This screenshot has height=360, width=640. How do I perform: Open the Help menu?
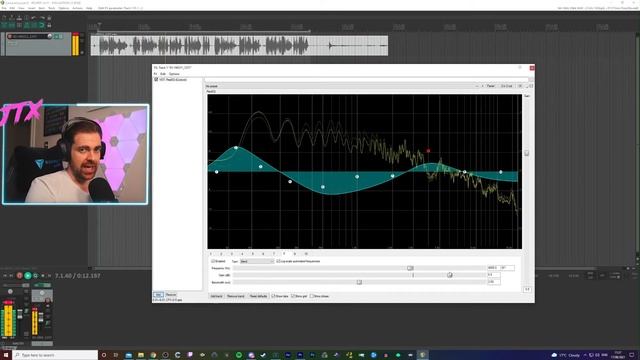89,8
